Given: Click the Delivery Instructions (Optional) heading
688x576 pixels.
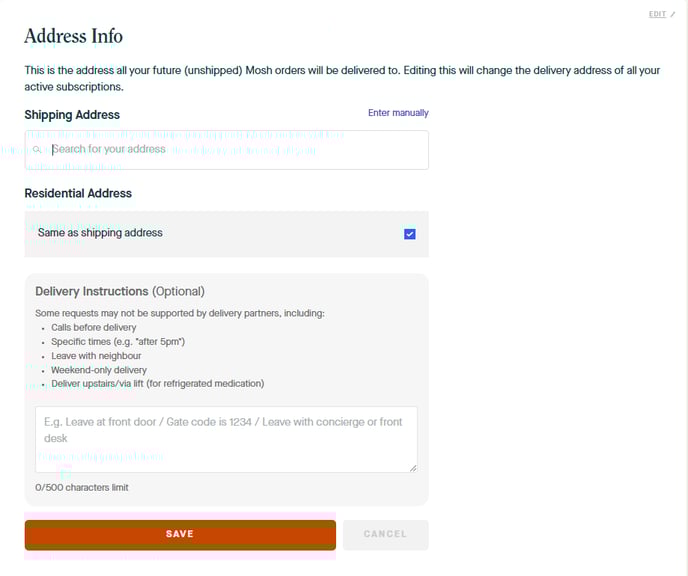Looking at the screenshot, I should pyautogui.click(x=120, y=291).
